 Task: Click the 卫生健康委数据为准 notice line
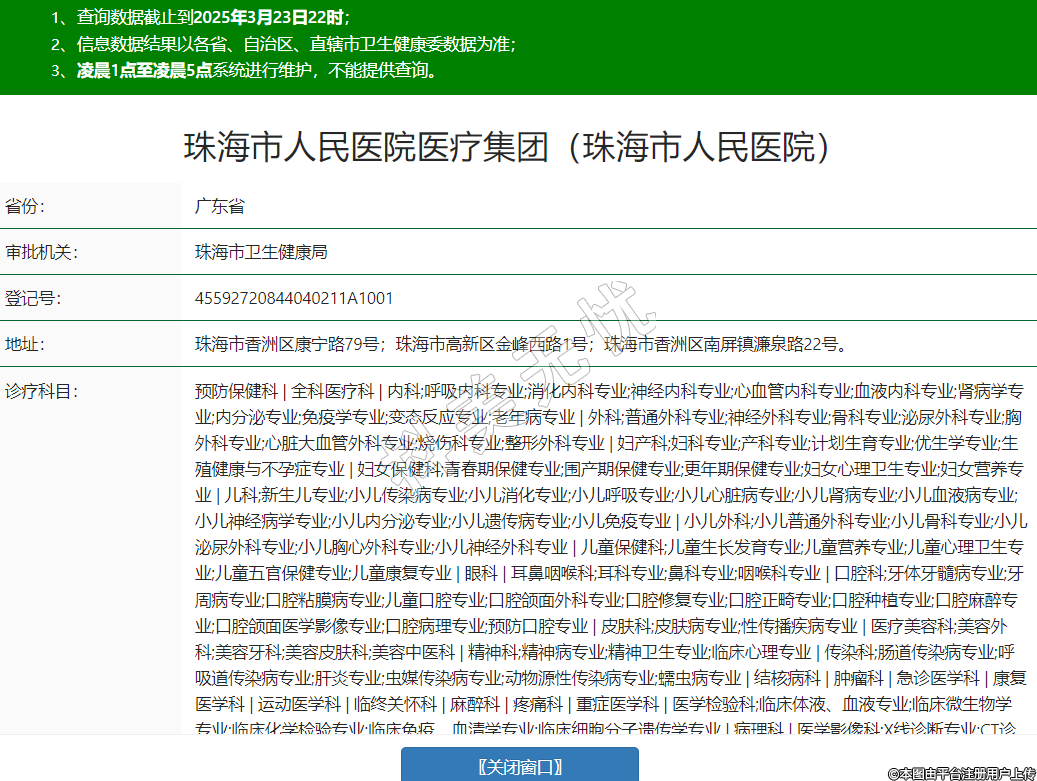(283, 44)
